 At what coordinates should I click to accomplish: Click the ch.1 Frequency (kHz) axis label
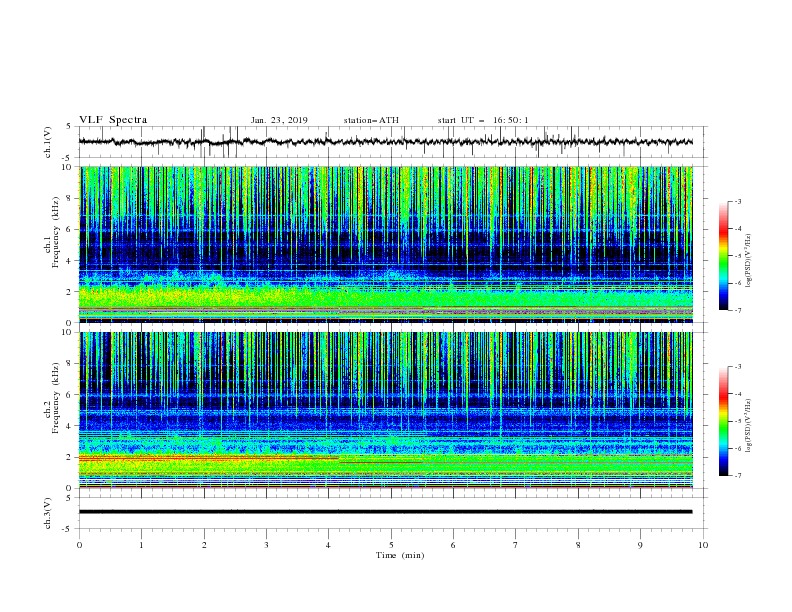[x=52, y=232]
